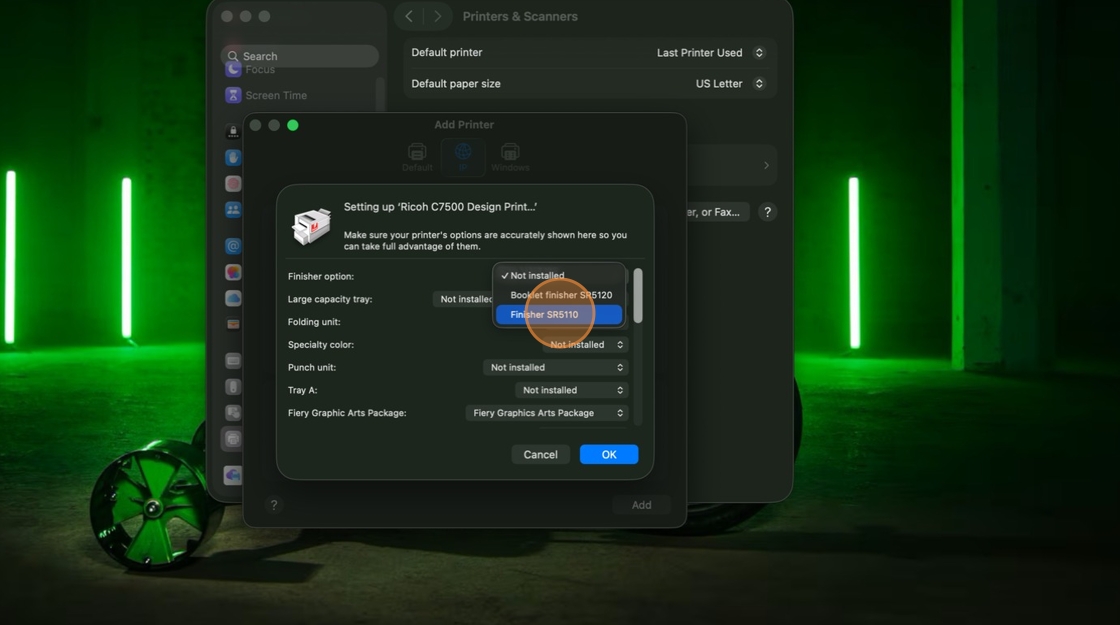Click the 'Setting up Ricoh C7500 Design Print' heading
Screen dimensions: 1120x625
441,206
